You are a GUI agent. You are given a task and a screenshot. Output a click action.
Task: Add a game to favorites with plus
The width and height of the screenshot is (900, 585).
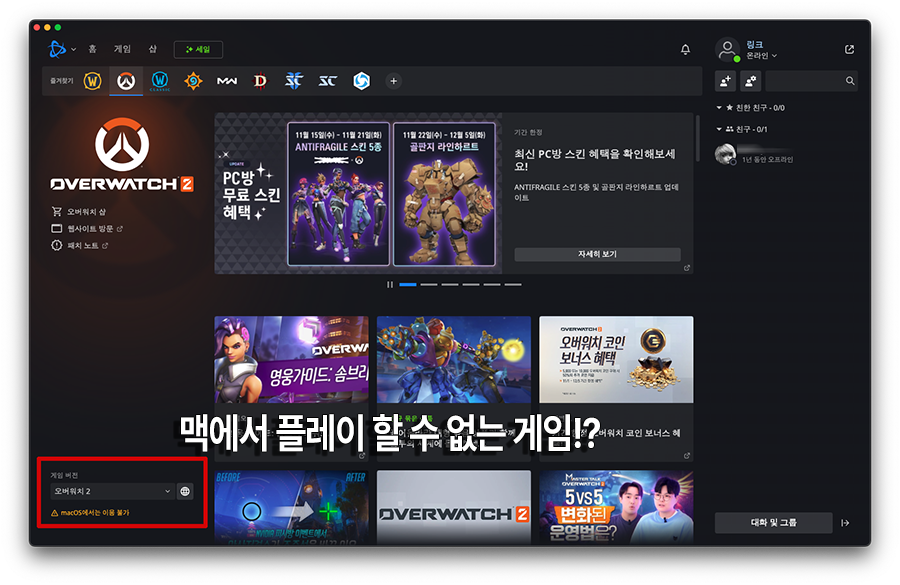394,81
